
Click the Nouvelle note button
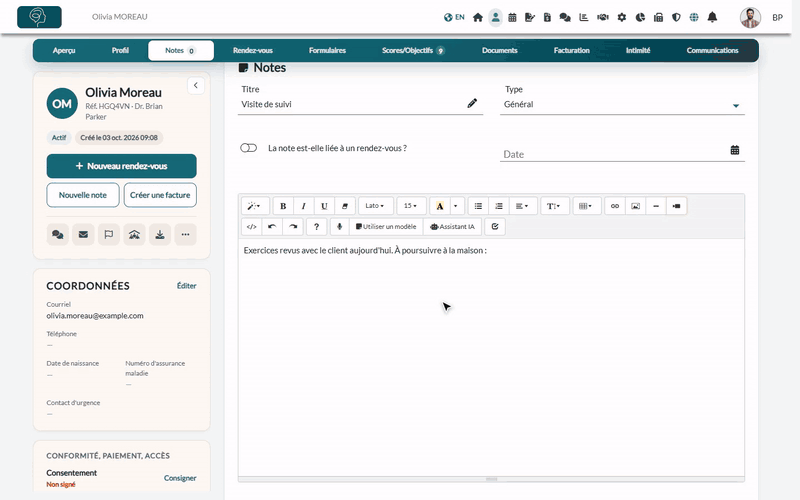(83, 195)
